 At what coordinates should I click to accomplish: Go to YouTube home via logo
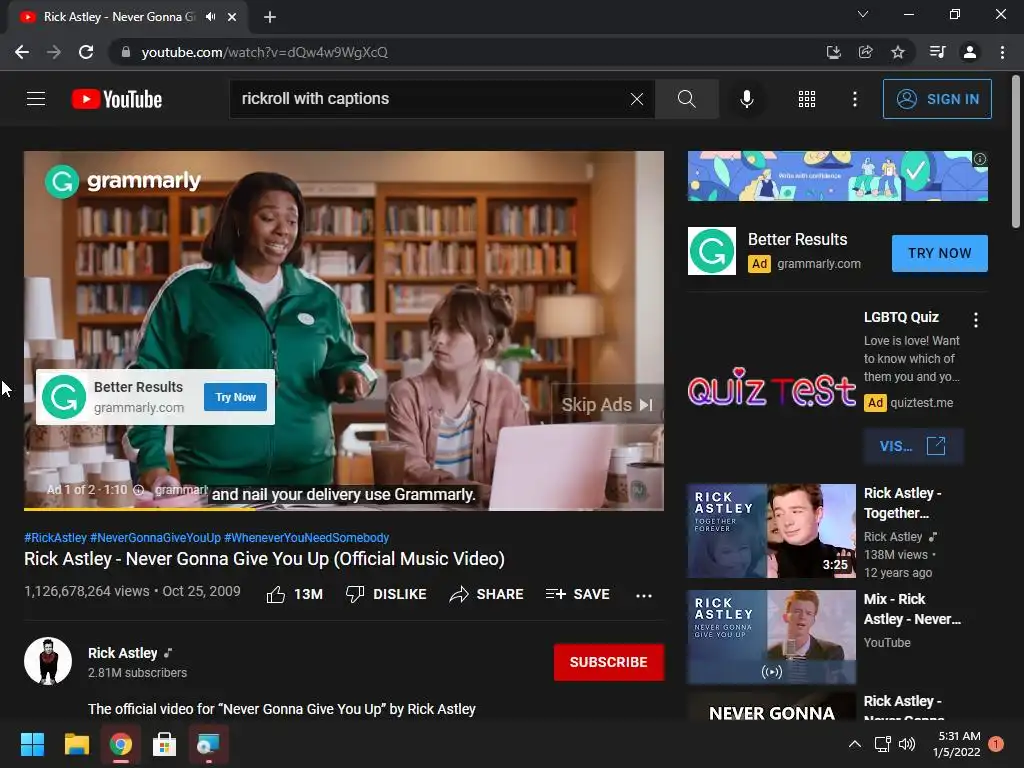(117, 99)
